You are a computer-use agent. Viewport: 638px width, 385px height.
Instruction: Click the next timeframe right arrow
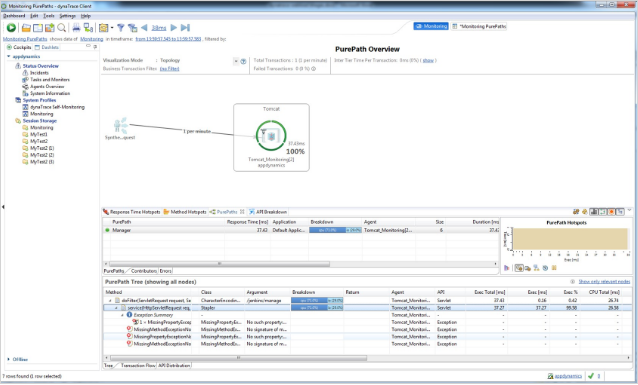[x=174, y=28]
